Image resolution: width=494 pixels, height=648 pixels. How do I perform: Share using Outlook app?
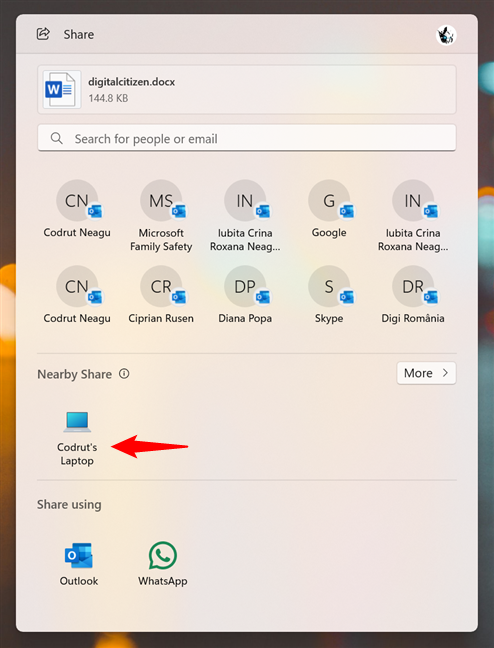pos(79,565)
